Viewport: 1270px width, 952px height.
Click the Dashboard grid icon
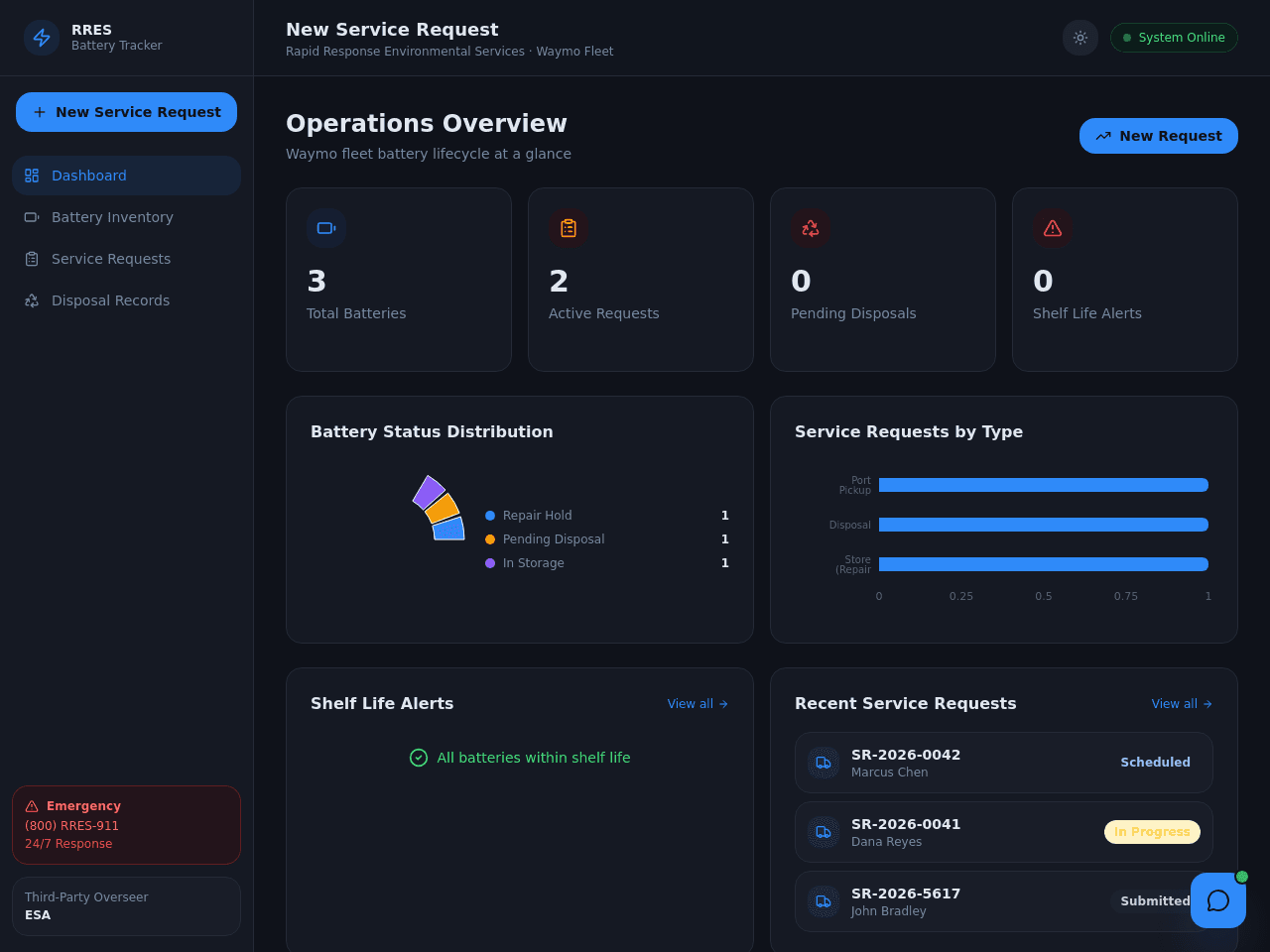pos(32,176)
